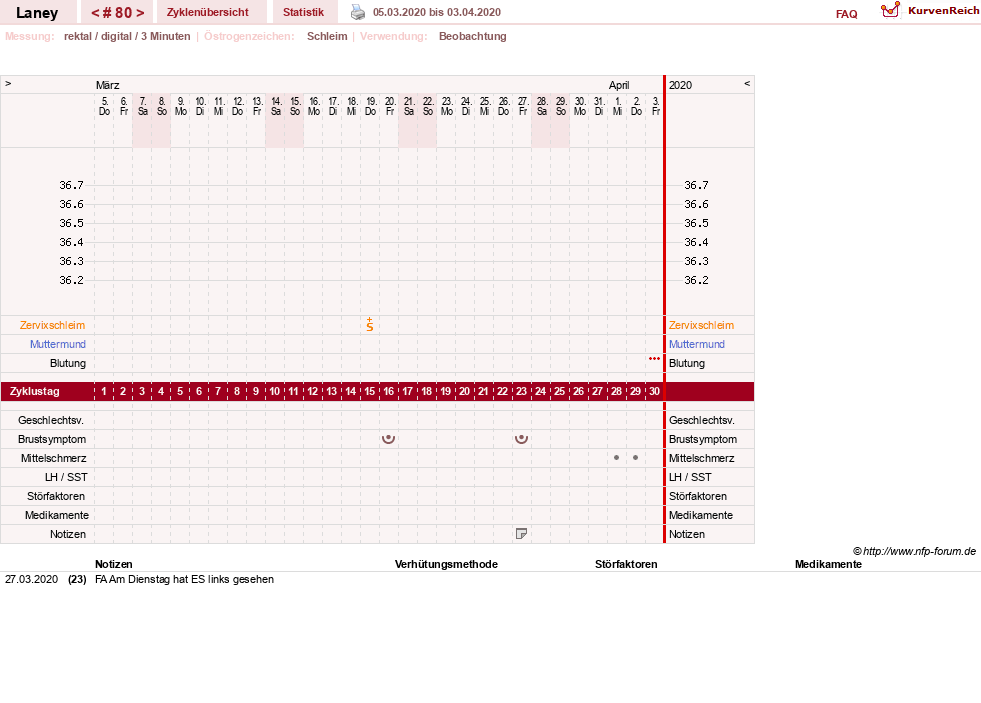The height and width of the screenshot is (703, 981).
Task: Click the left Muttermund row label
Action: tap(58, 344)
